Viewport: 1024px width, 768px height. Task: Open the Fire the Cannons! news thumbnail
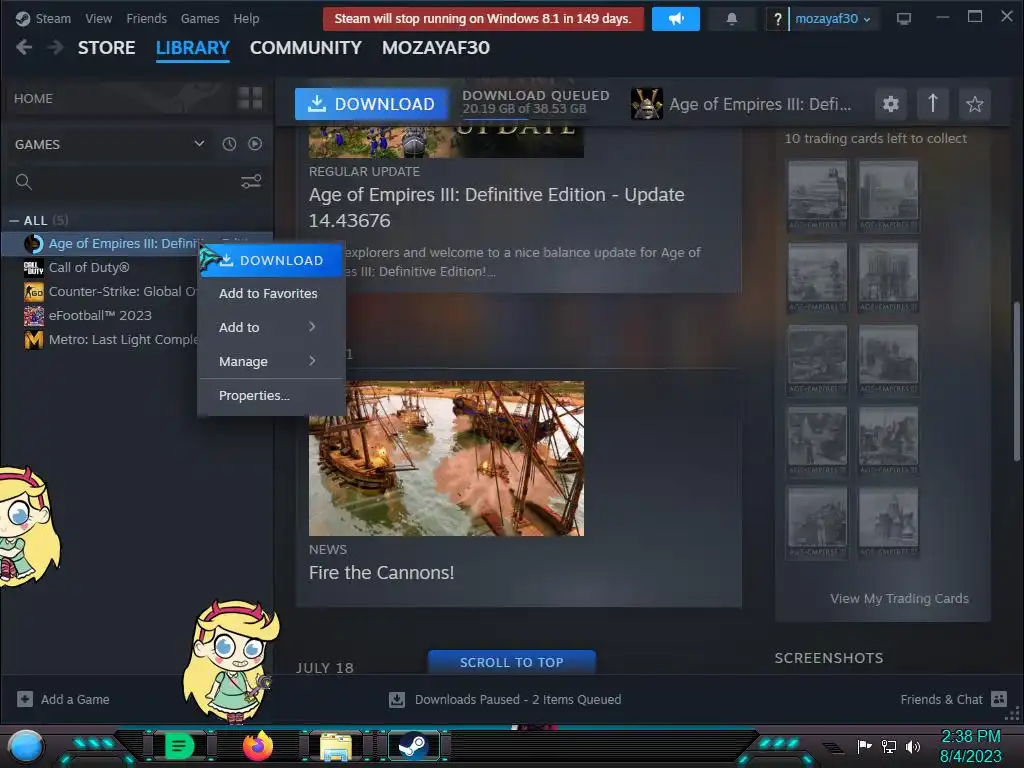[x=446, y=458]
